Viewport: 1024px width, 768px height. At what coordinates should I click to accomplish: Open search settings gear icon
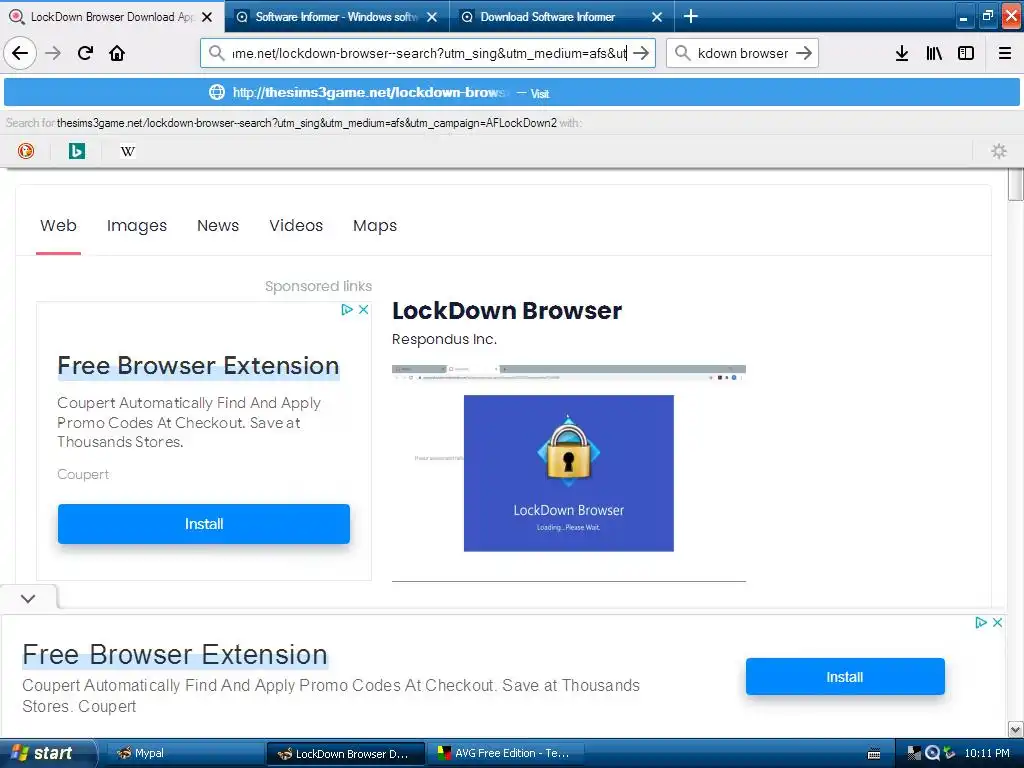point(999,151)
